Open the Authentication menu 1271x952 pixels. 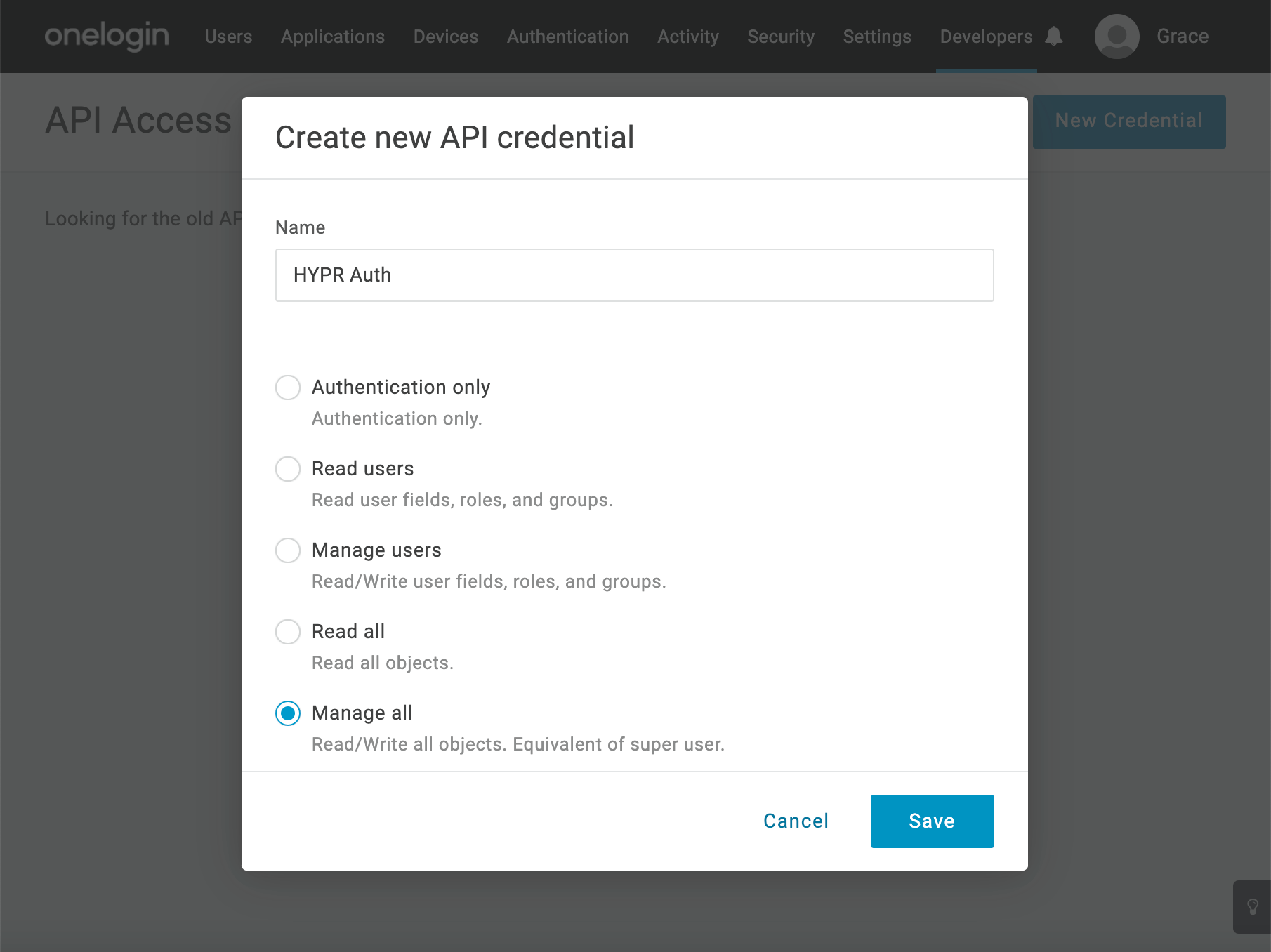point(568,37)
